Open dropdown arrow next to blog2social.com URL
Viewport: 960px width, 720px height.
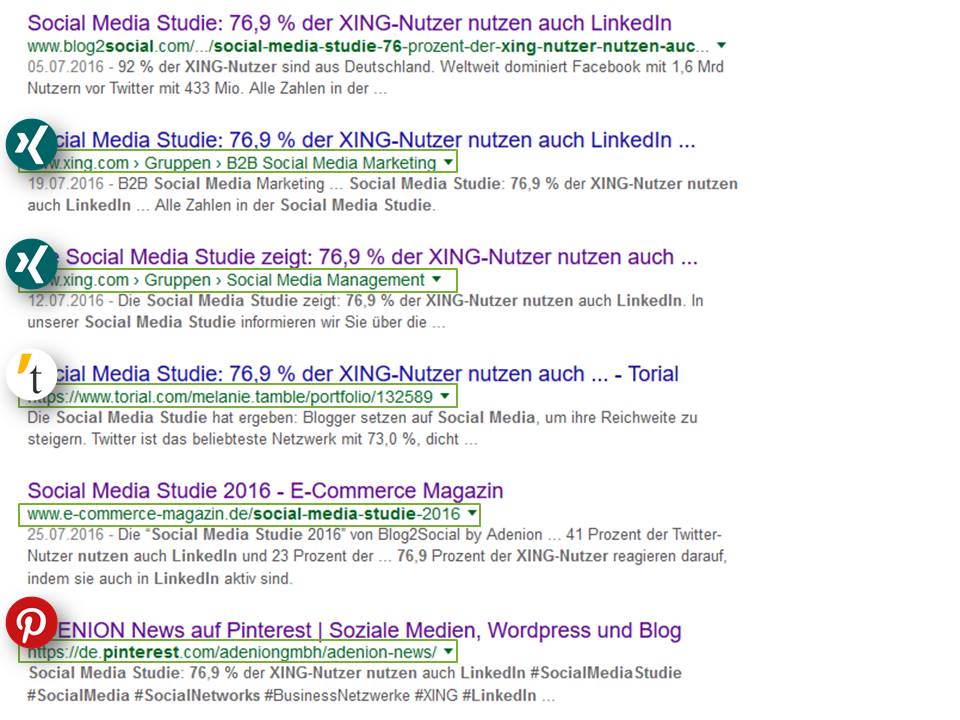click(721, 45)
